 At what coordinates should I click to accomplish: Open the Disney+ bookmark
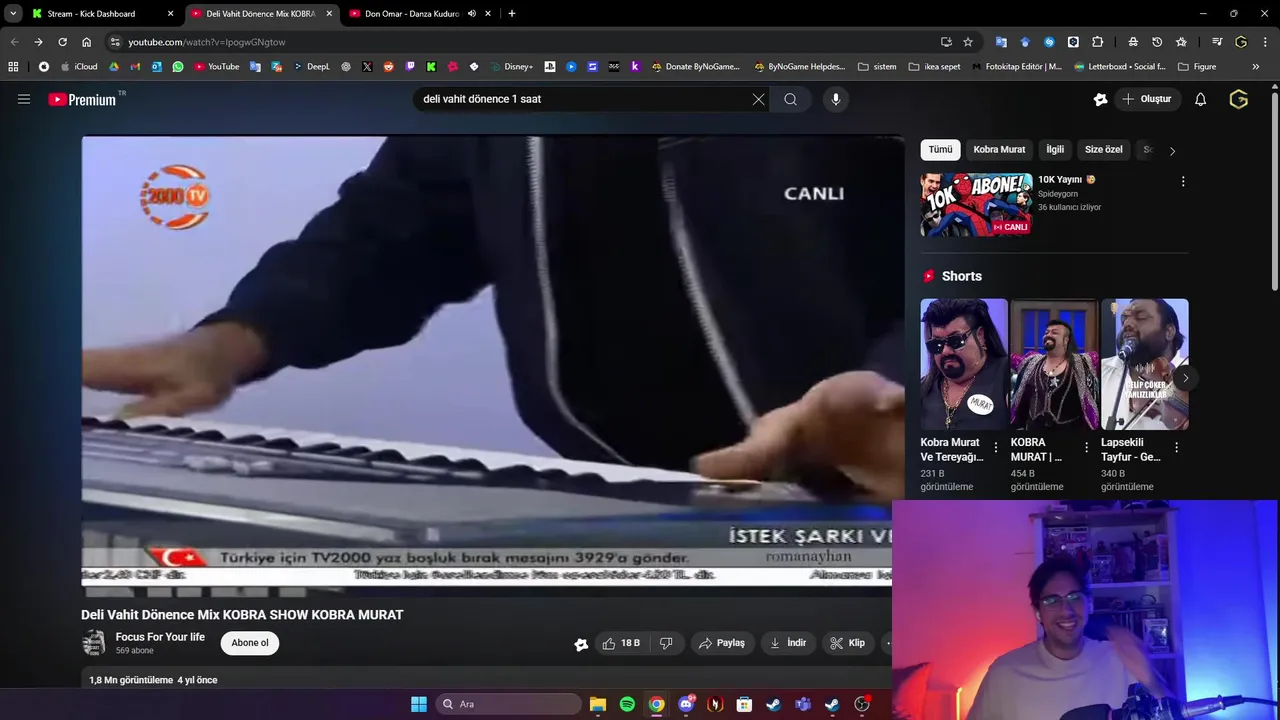(512, 67)
